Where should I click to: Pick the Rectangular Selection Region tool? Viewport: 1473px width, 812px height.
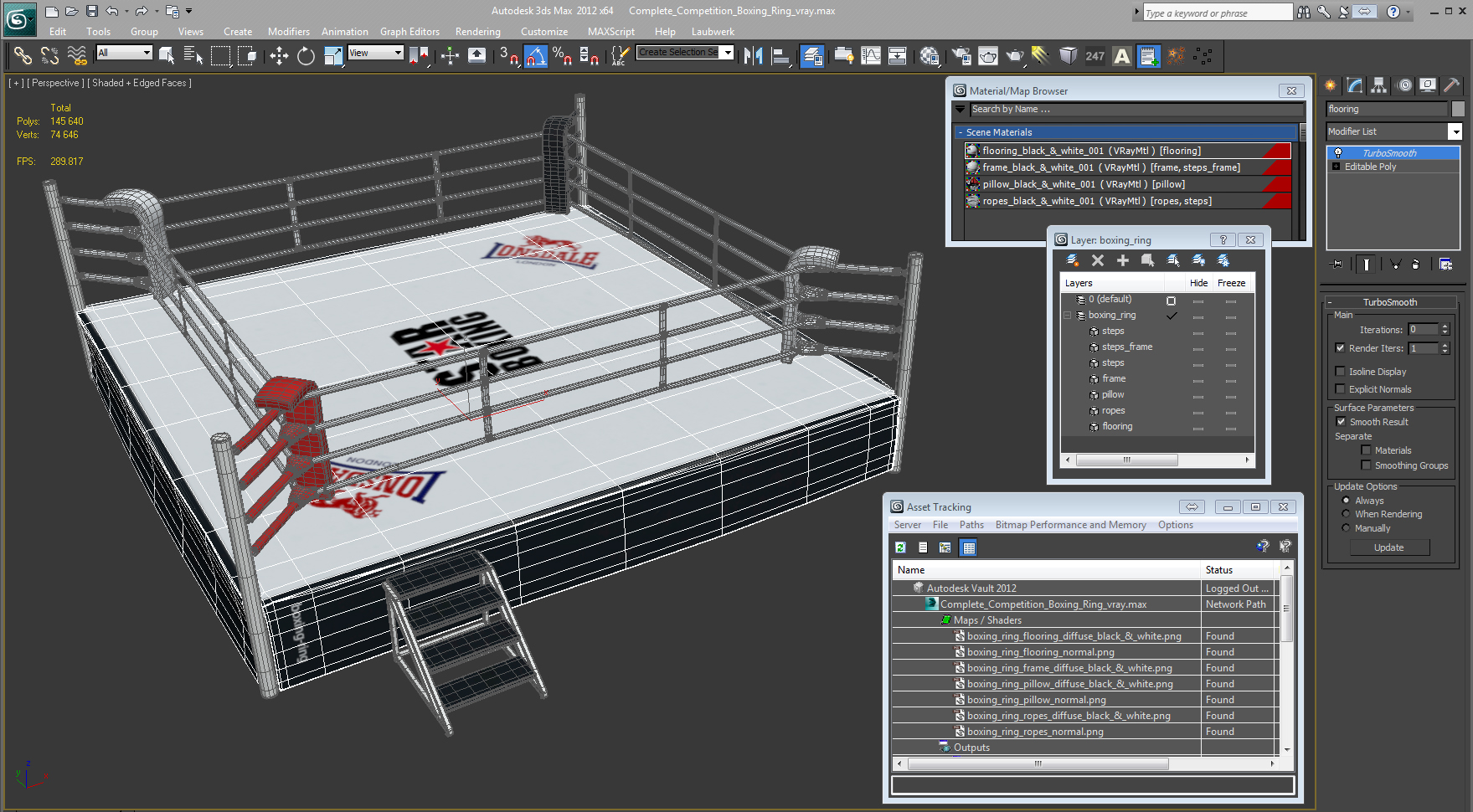pyautogui.click(x=220, y=56)
